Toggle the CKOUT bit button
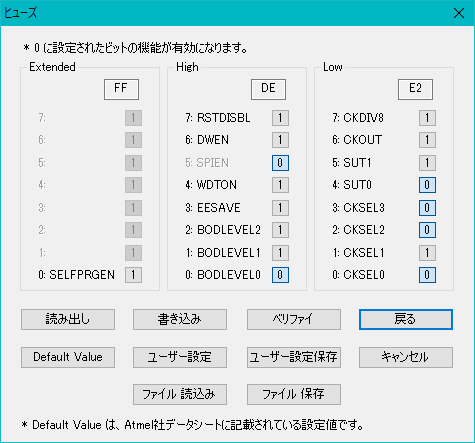This screenshot has width=475, height=443. coord(427,140)
